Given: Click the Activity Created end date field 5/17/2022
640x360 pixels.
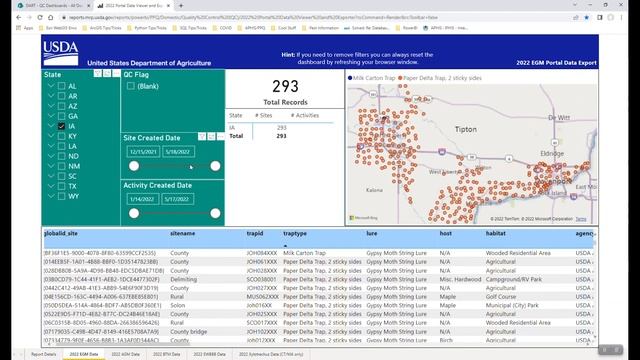Looking at the screenshot, I should click(x=178, y=199).
